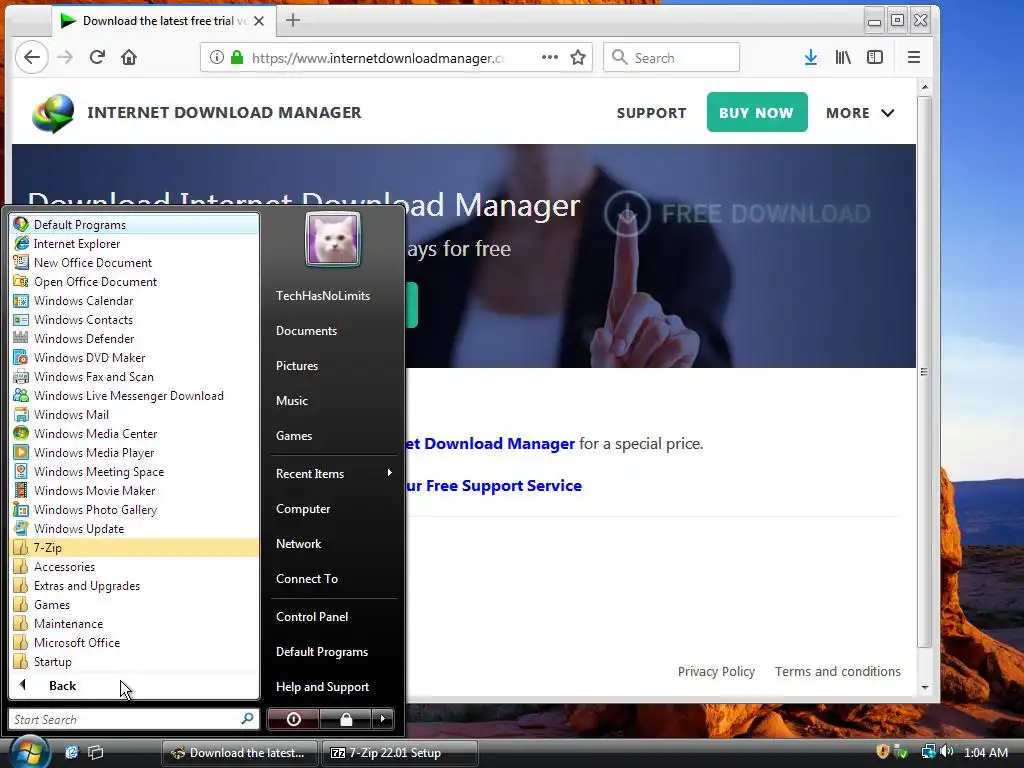Launch Windows Update
Viewport: 1024px width, 768px height.
[x=134, y=528]
